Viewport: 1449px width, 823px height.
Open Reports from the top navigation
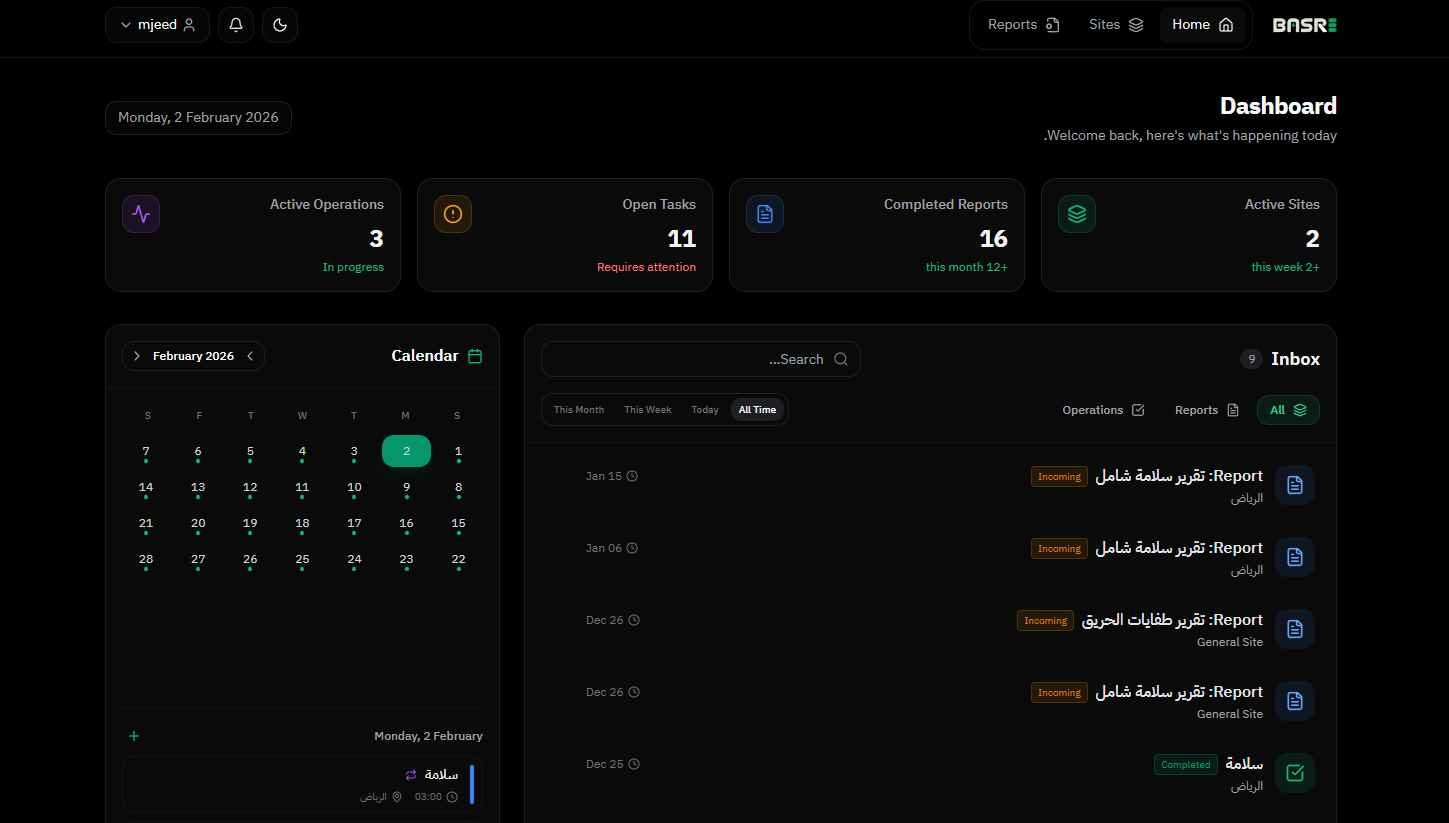pos(1021,24)
